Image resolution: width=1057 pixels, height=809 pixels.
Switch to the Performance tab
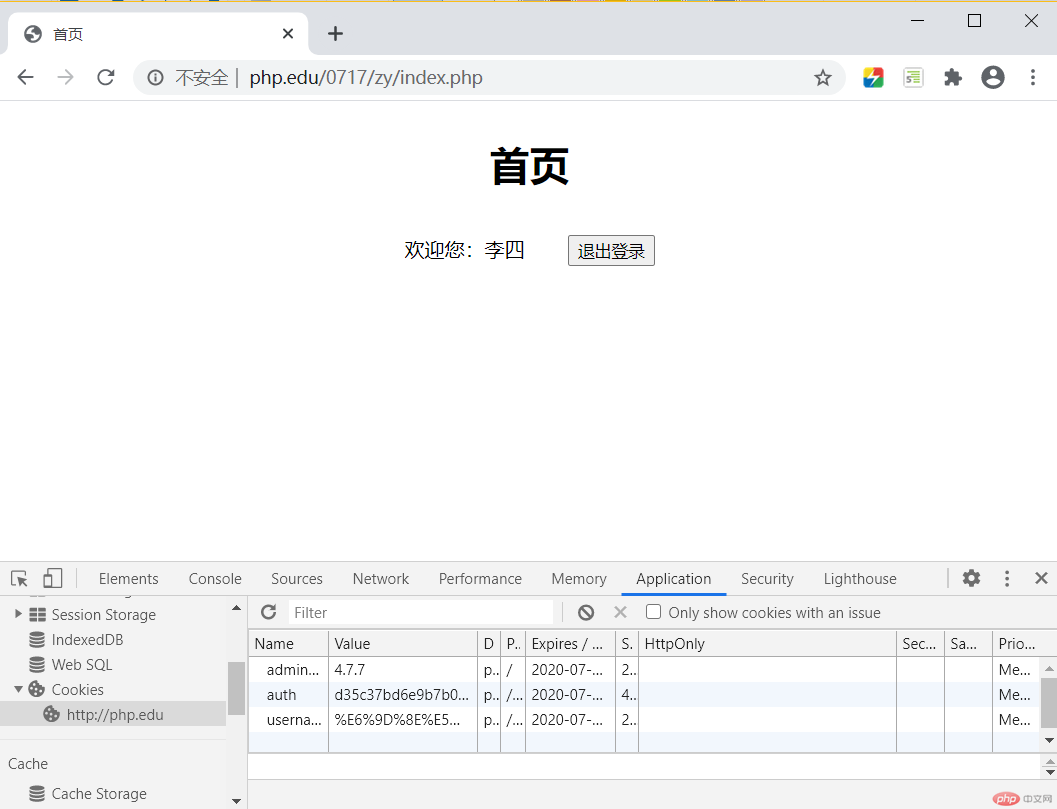click(x=480, y=579)
